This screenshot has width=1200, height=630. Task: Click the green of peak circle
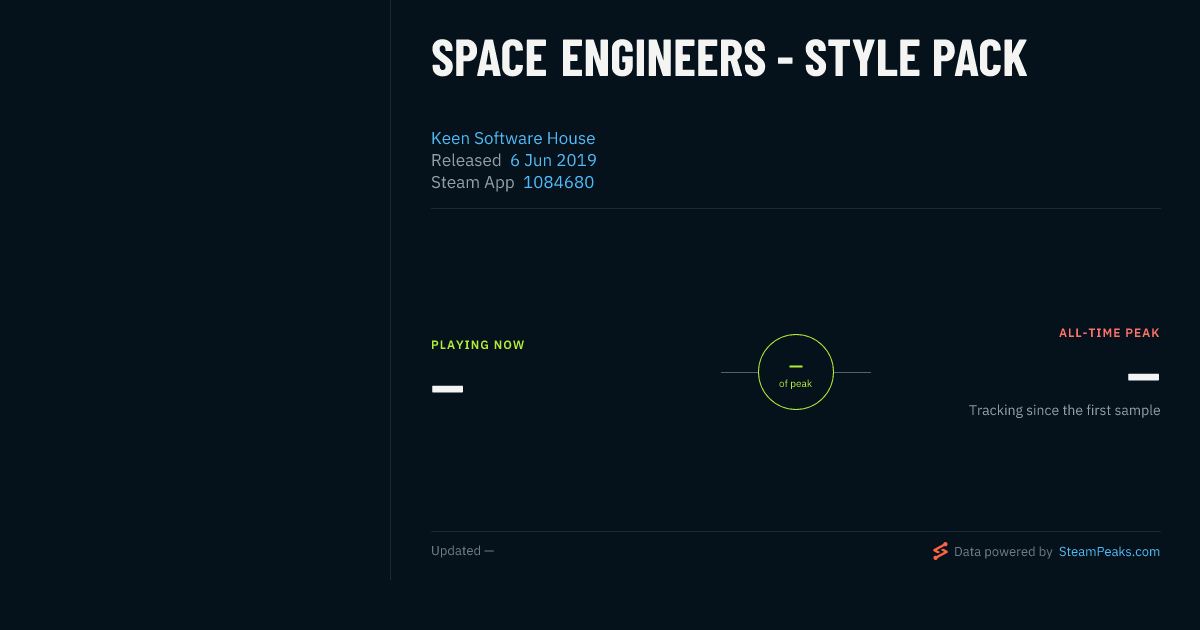[x=796, y=372]
